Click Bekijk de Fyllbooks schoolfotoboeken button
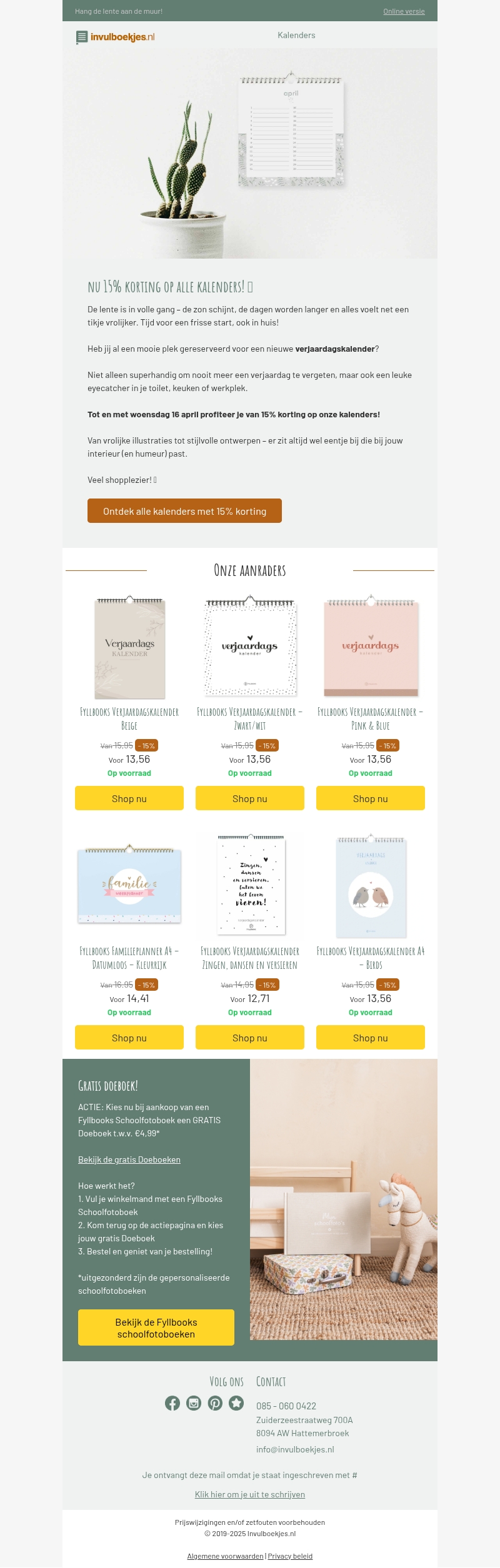This screenshot has height=1568, width=500. [x=156, y=1327]
